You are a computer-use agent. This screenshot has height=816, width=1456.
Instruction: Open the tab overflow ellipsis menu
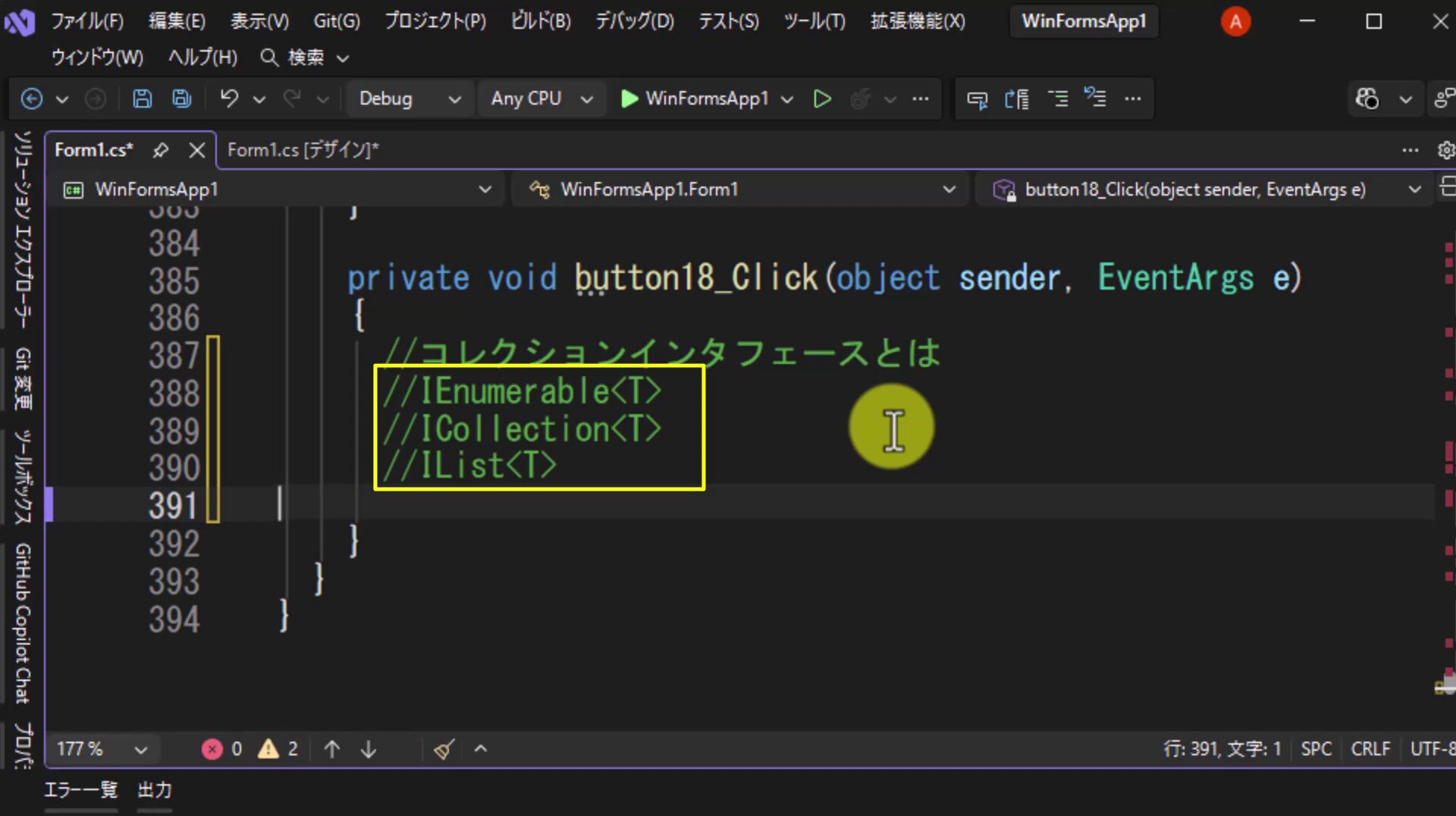pos(1410,150)
